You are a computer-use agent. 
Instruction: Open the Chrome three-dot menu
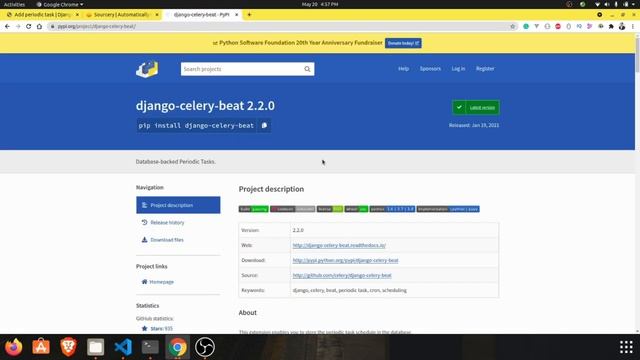click(633, 26)
